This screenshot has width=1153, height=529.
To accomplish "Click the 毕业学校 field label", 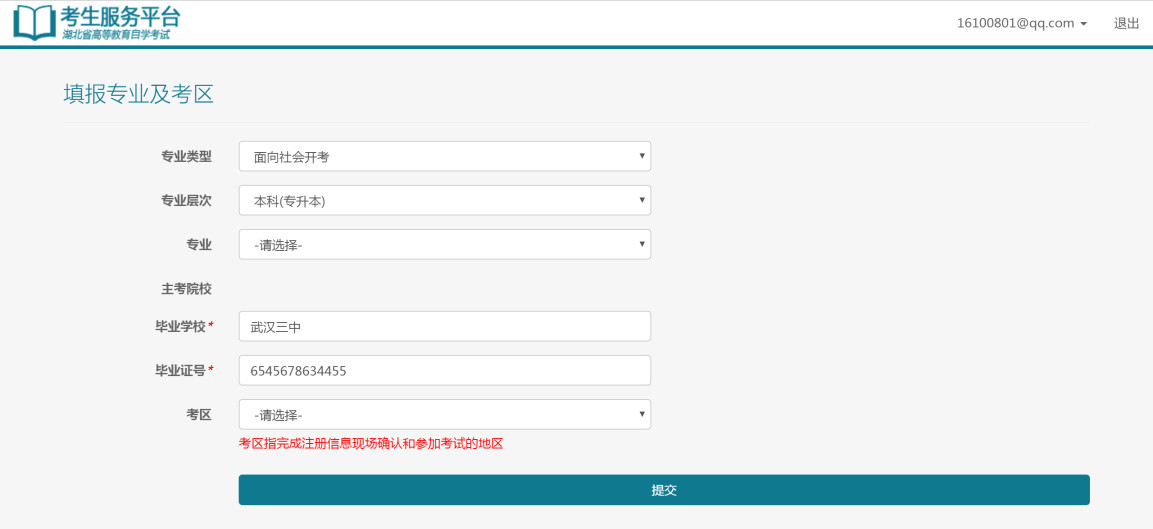I will pos(180,326).
